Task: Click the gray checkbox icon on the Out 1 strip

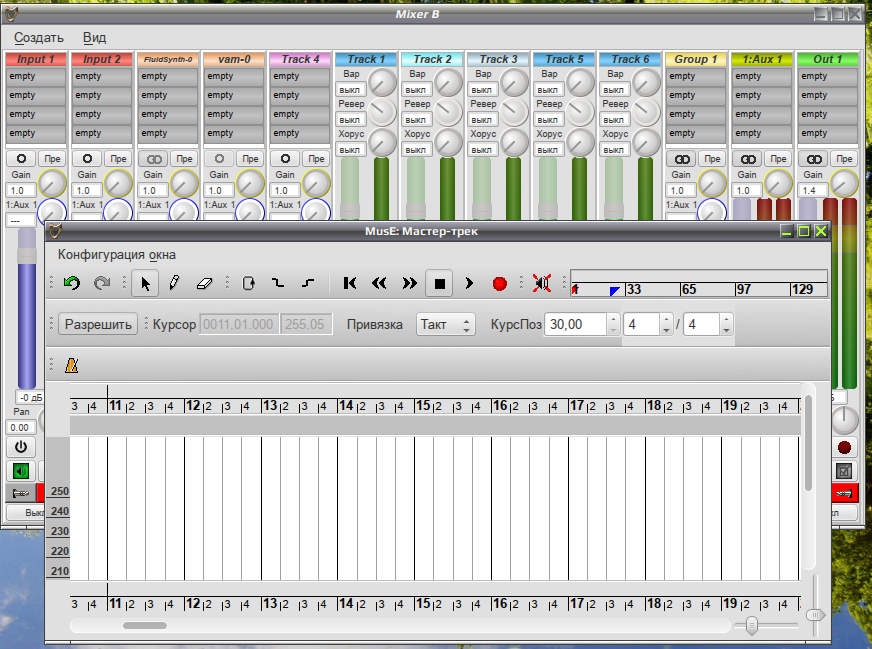Action: [x=844, y=472]
